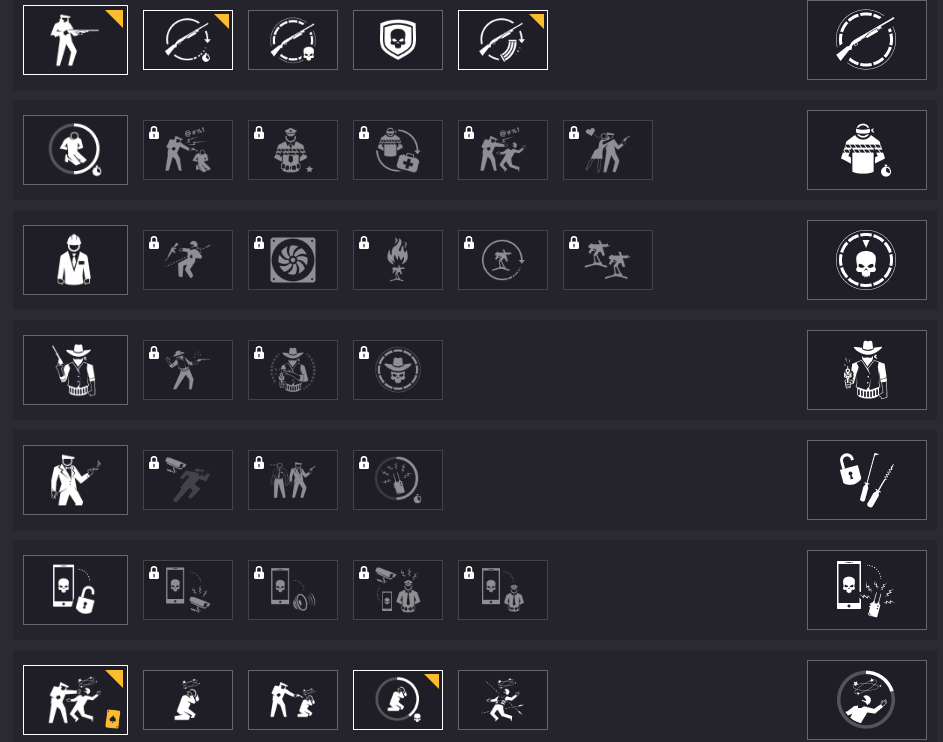Click the kneeling hostage in circle with skull
The image size is (943, 742).
pyautogui.click(x=398, y=700)
